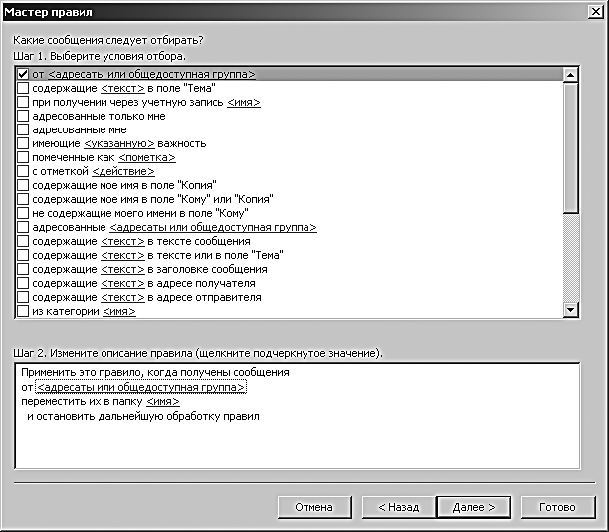Tick "не содержащие моего имени в поле Кому"
Viewport: 609px width, 532px height.
pyautogui.click(x=23, y=213)
